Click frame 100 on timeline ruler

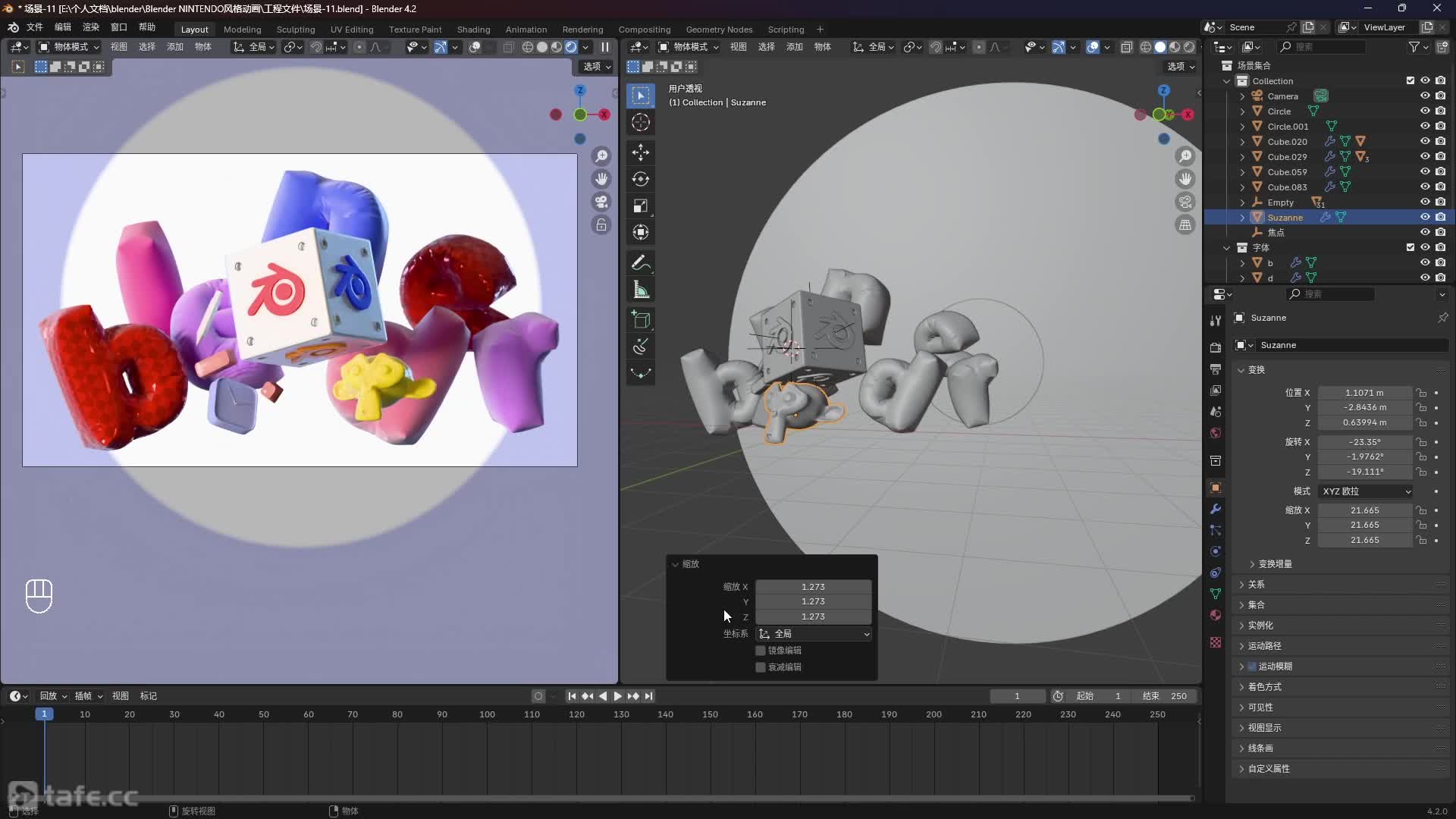click(487, 714)
